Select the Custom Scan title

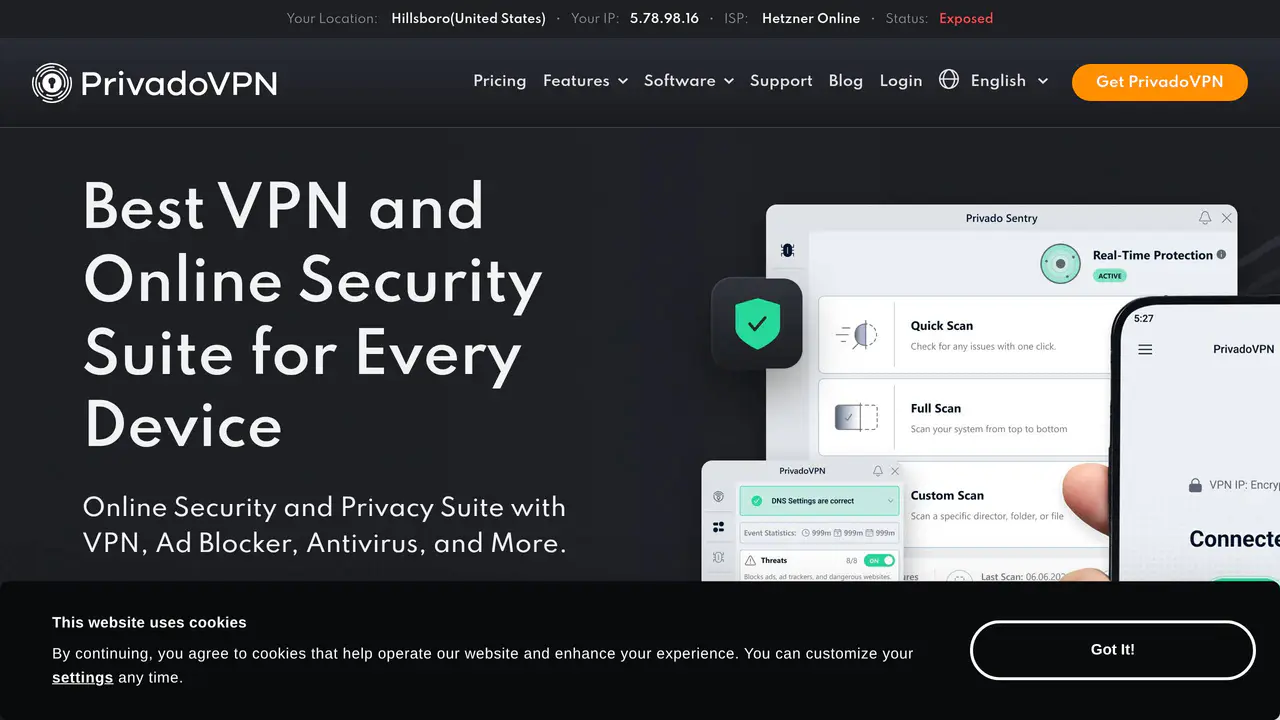(947, 495)
